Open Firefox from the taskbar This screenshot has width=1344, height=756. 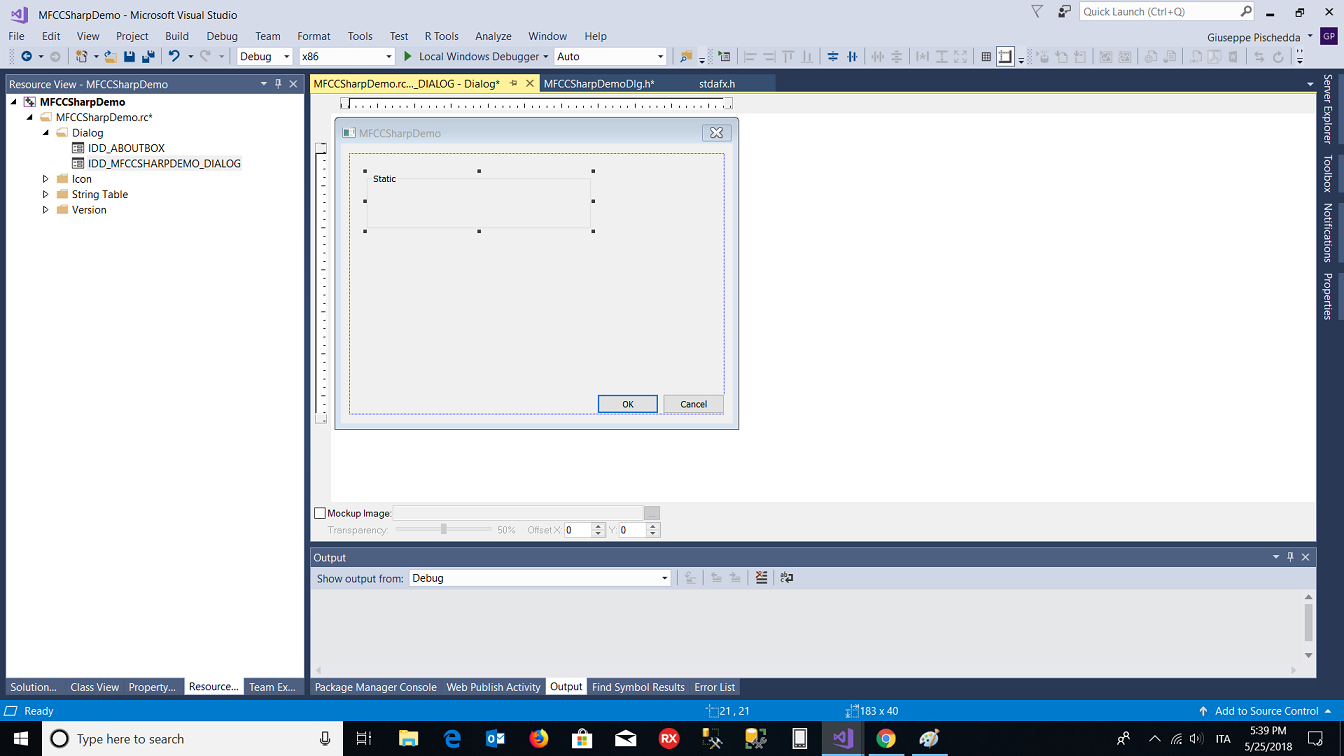539,739
